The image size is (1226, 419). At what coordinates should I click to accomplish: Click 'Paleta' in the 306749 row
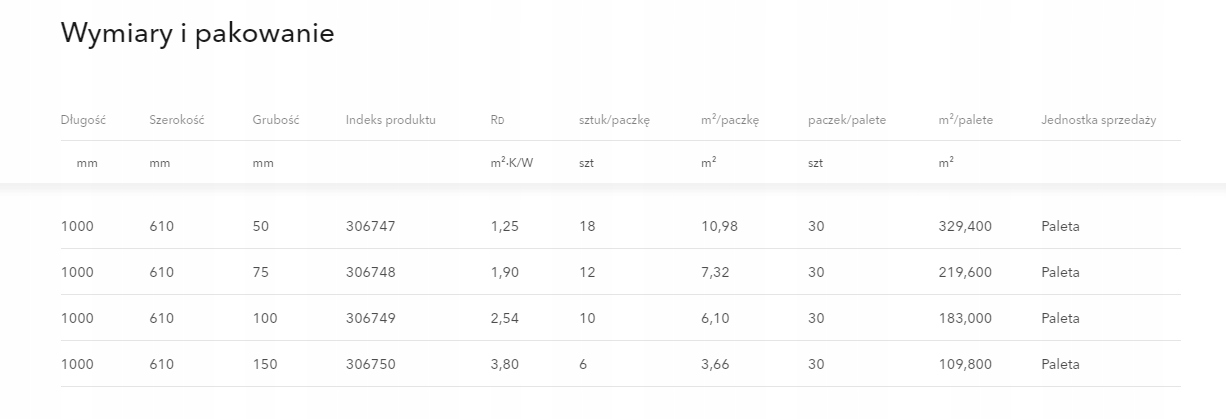pyautogui.click(x=1060, y=318)
